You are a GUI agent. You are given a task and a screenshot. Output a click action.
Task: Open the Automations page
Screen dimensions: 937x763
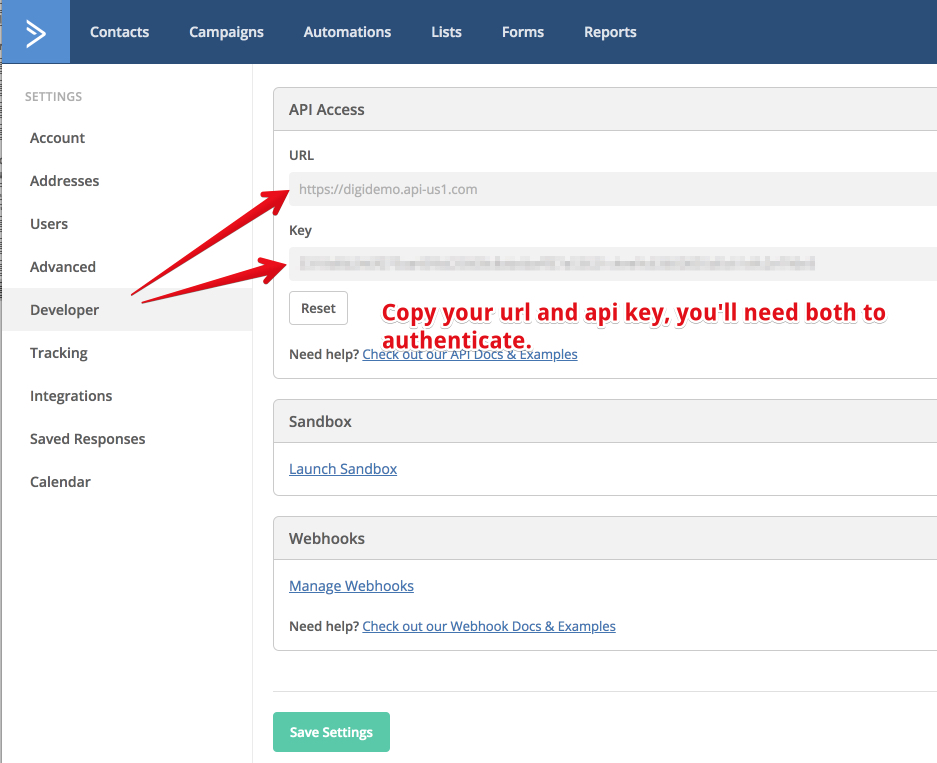[x=347, y=31]
